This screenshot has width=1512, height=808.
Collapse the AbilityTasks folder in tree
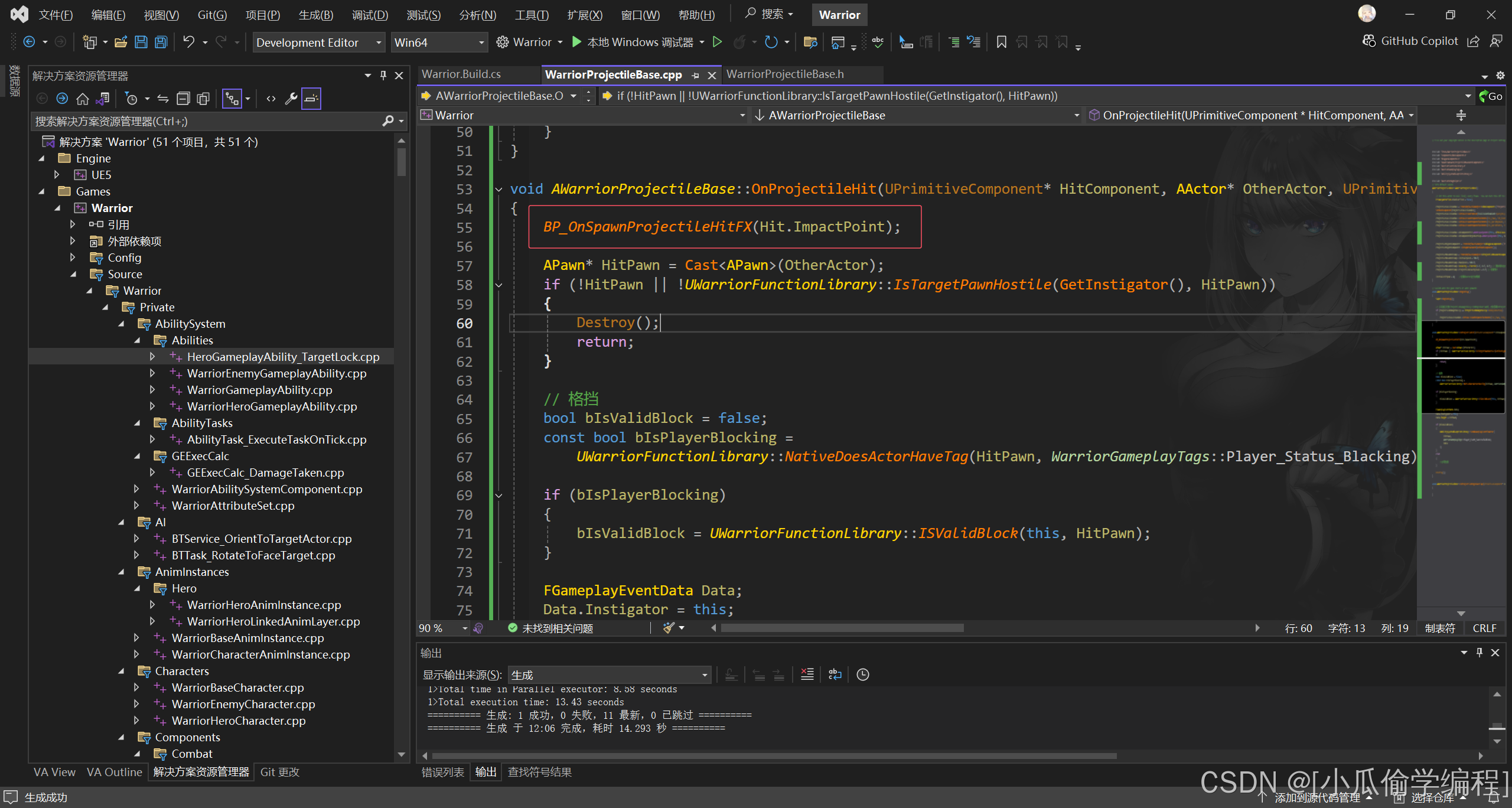137,423
